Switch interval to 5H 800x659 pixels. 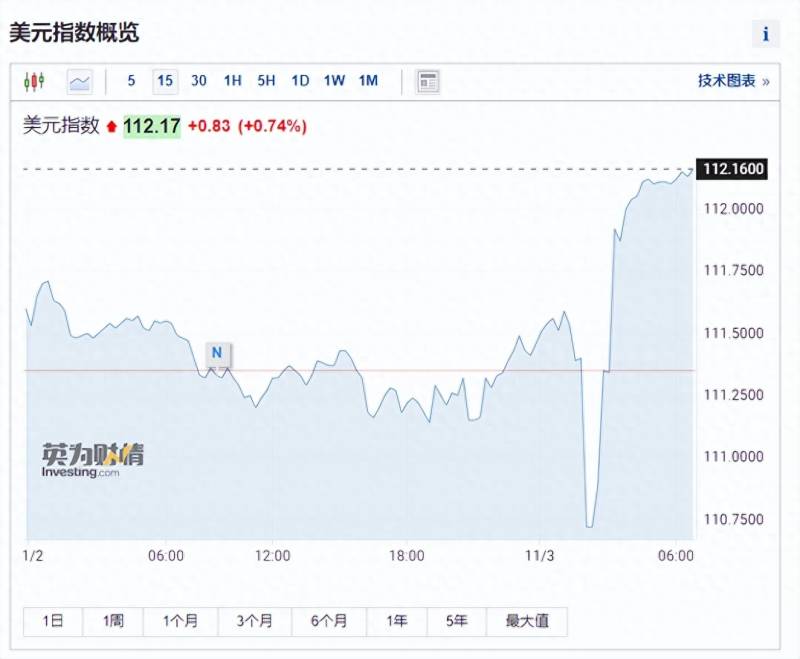(x=266, y=81)
